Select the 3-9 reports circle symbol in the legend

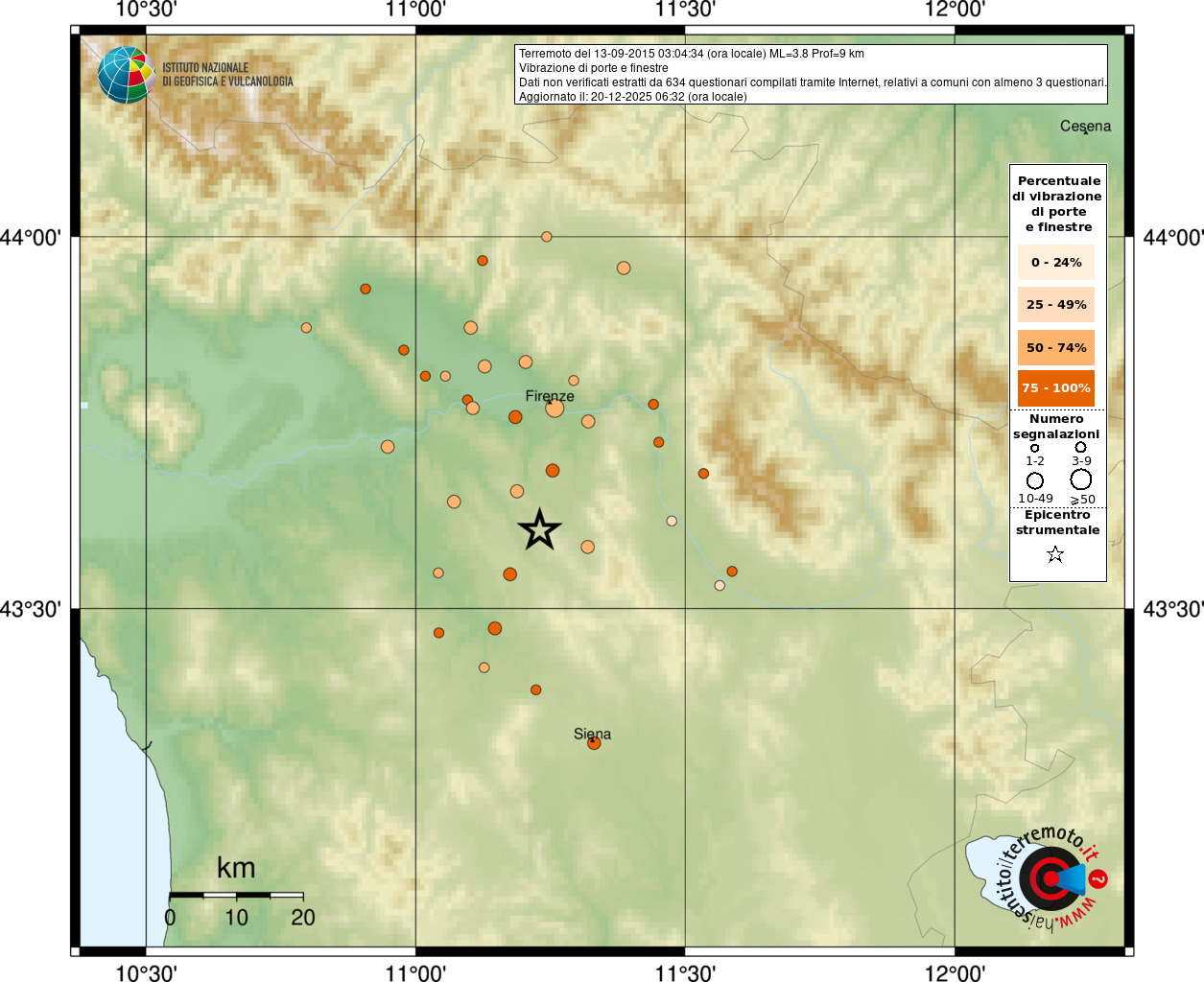click(1080, 447)
